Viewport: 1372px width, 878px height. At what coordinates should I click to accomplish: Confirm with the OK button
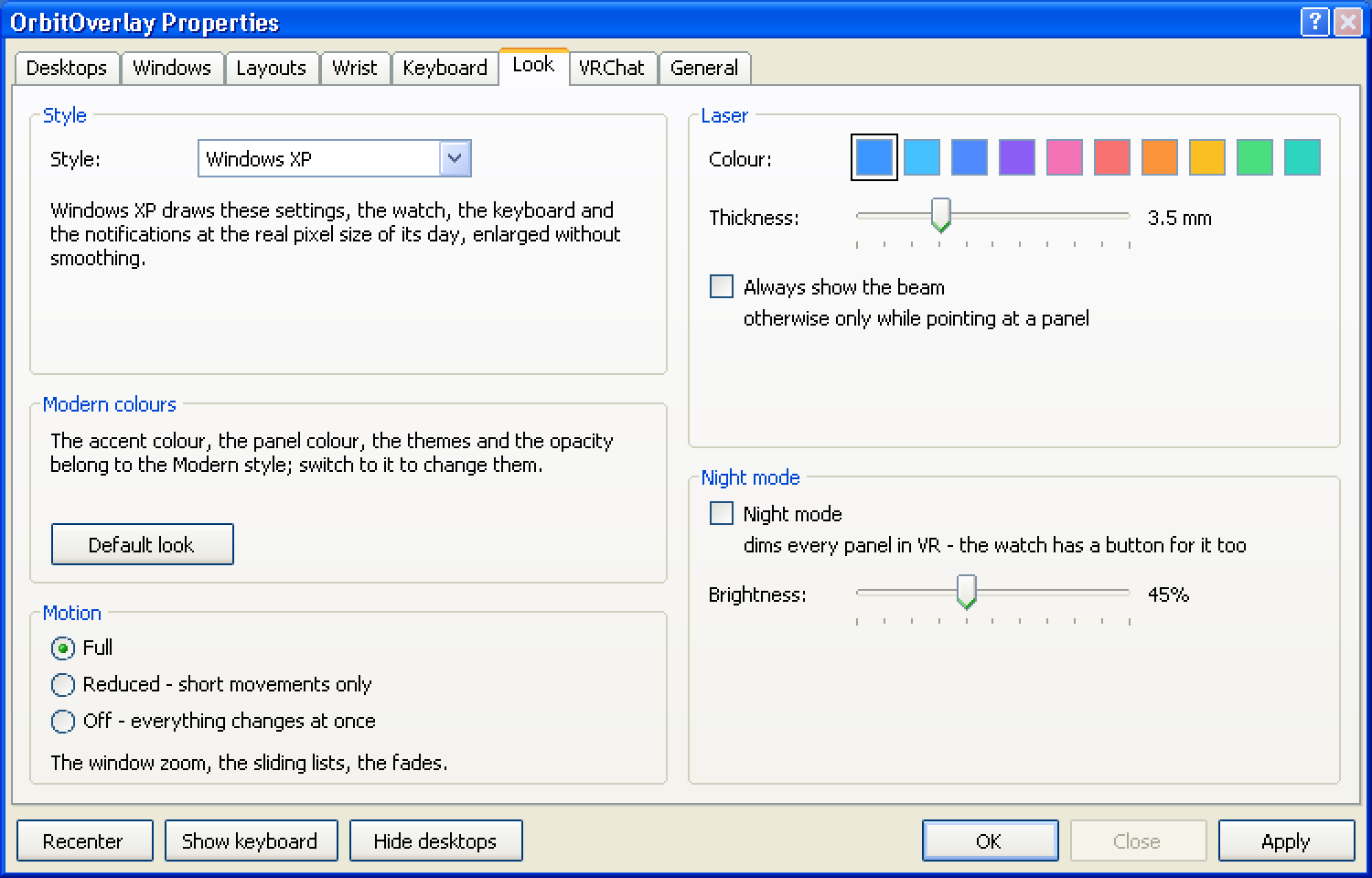click(991, 841)
